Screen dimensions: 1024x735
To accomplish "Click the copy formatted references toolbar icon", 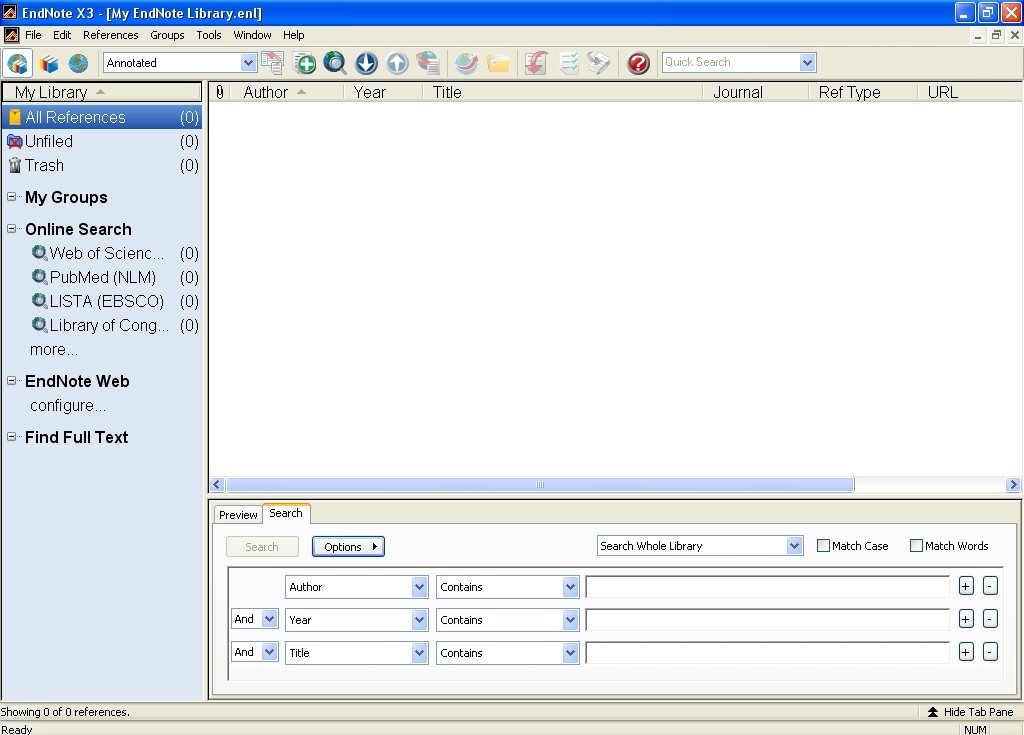I will tap(272, 63).
